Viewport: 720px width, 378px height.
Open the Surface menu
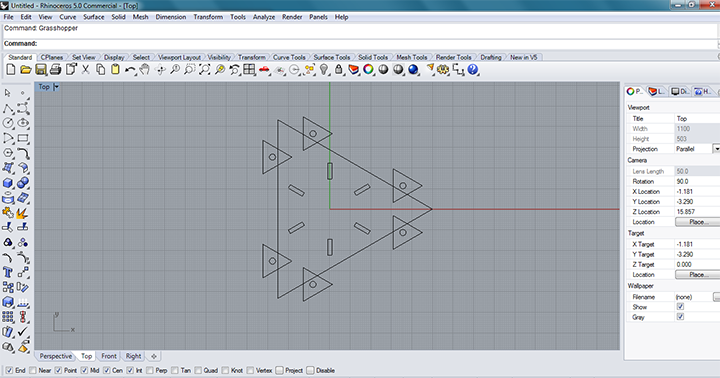point(94,17)
